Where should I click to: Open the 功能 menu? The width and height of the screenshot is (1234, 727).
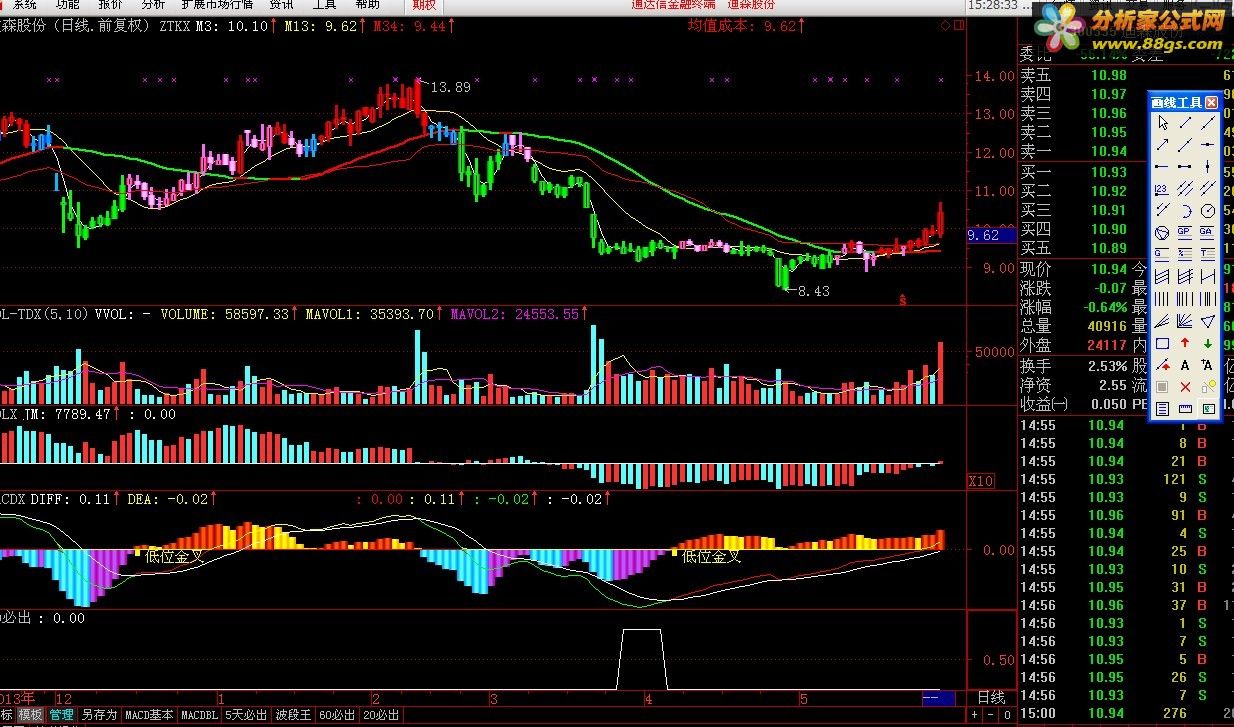pyautogui.click(x=67, y=5)
